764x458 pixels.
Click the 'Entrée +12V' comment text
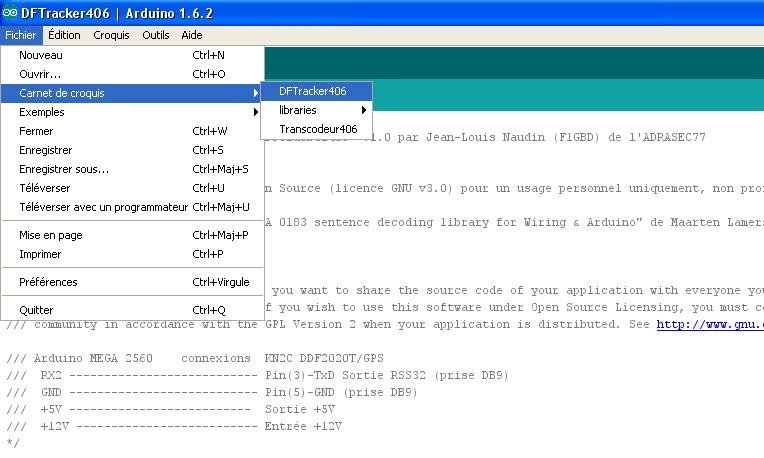[303, 426]
